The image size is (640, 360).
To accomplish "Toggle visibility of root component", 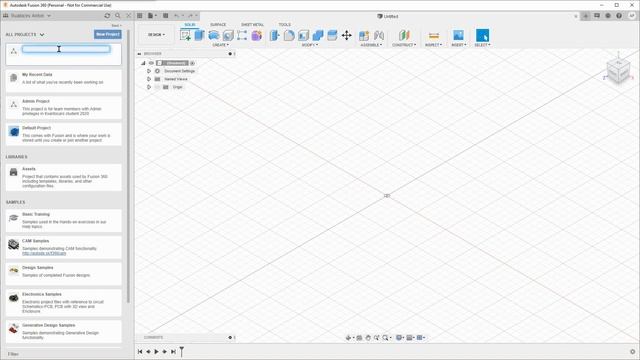I will 151,63.
